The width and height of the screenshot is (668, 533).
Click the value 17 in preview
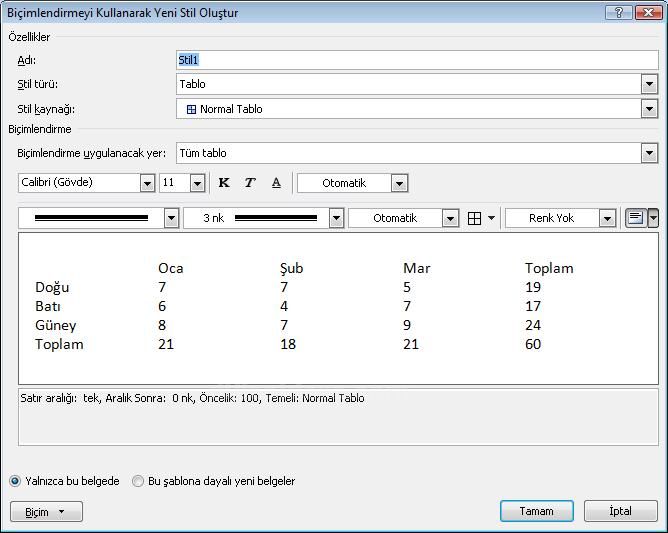(533, 306)
